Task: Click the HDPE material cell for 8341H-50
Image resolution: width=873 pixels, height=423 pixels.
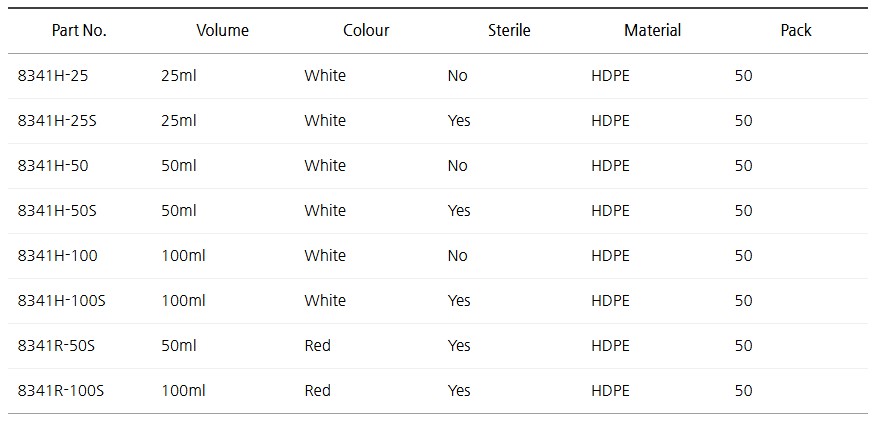Action: click(610, 166)
